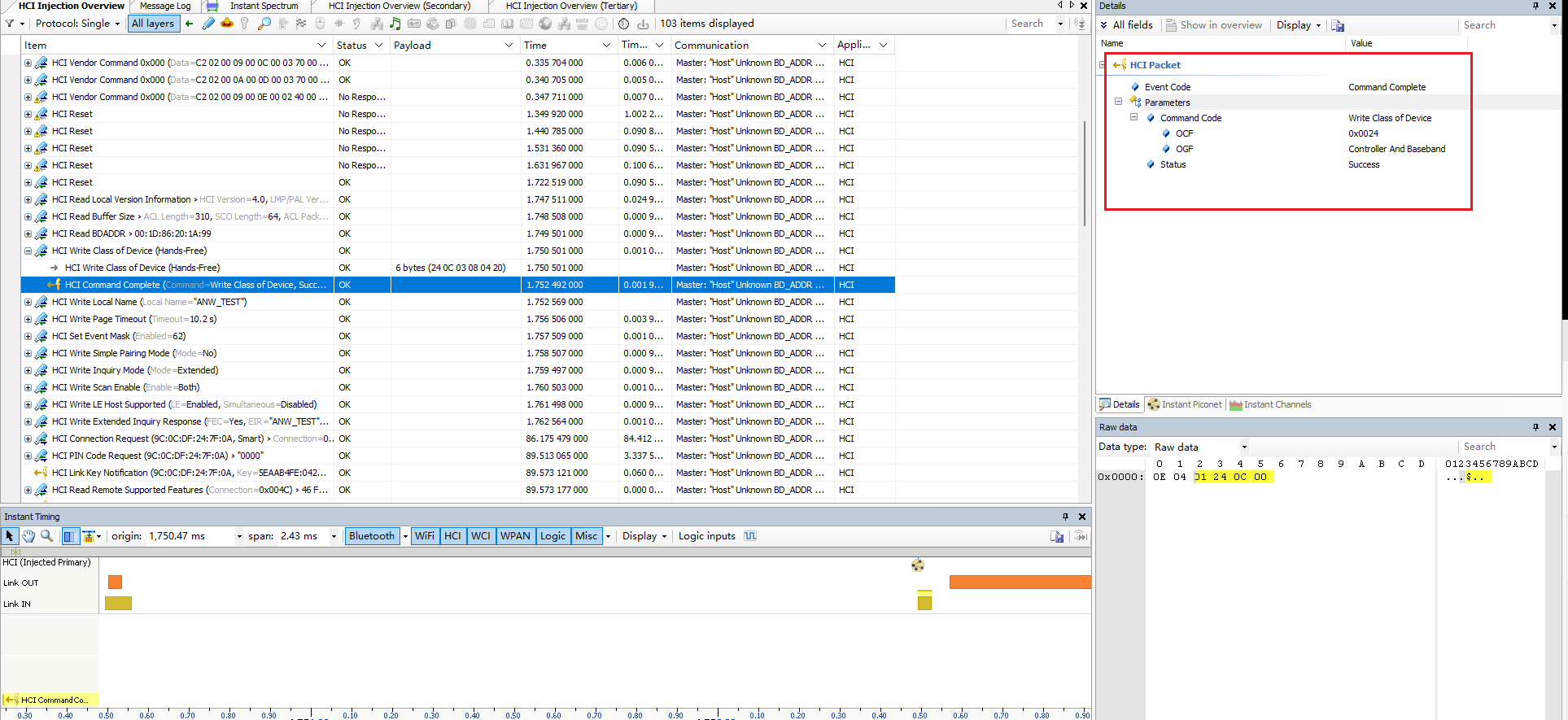This screenshot has width=1568, height=720.
Task: Click the HCI Command Co... timing marker label
Action: pos(49,700)
